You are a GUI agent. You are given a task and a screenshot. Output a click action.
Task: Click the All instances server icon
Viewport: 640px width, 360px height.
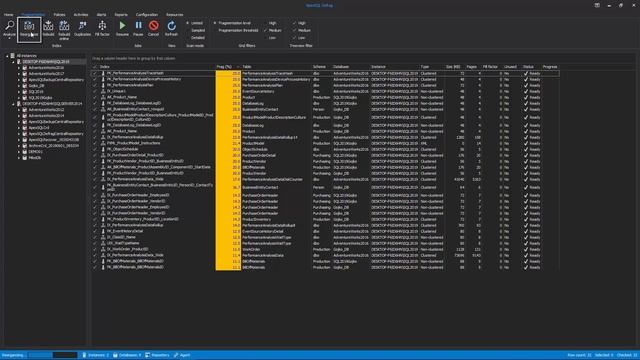tap(13, 56)
